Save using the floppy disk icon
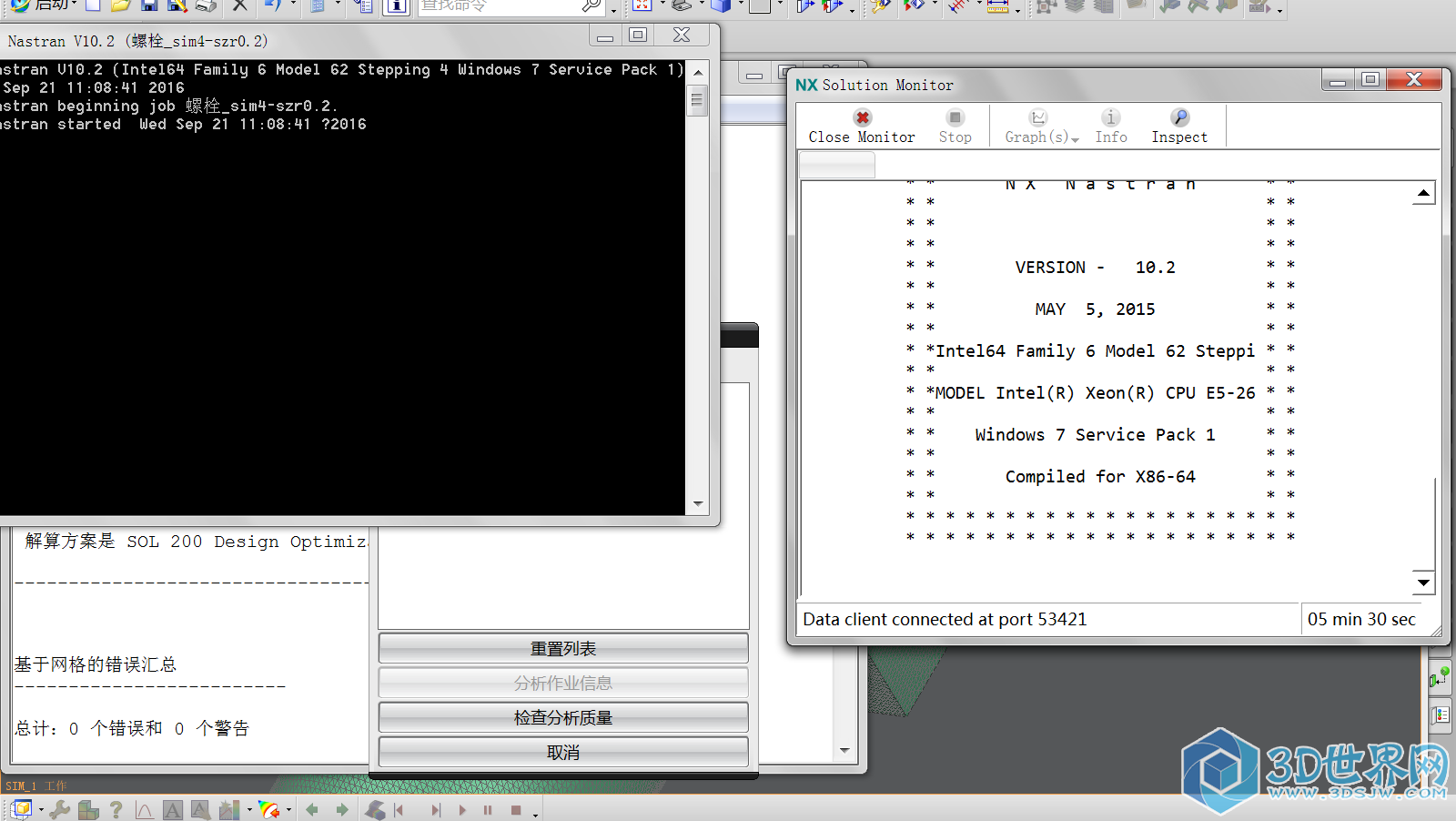Image resolution: width=1456 pixels, height=821 pixels. pos(149,5)
